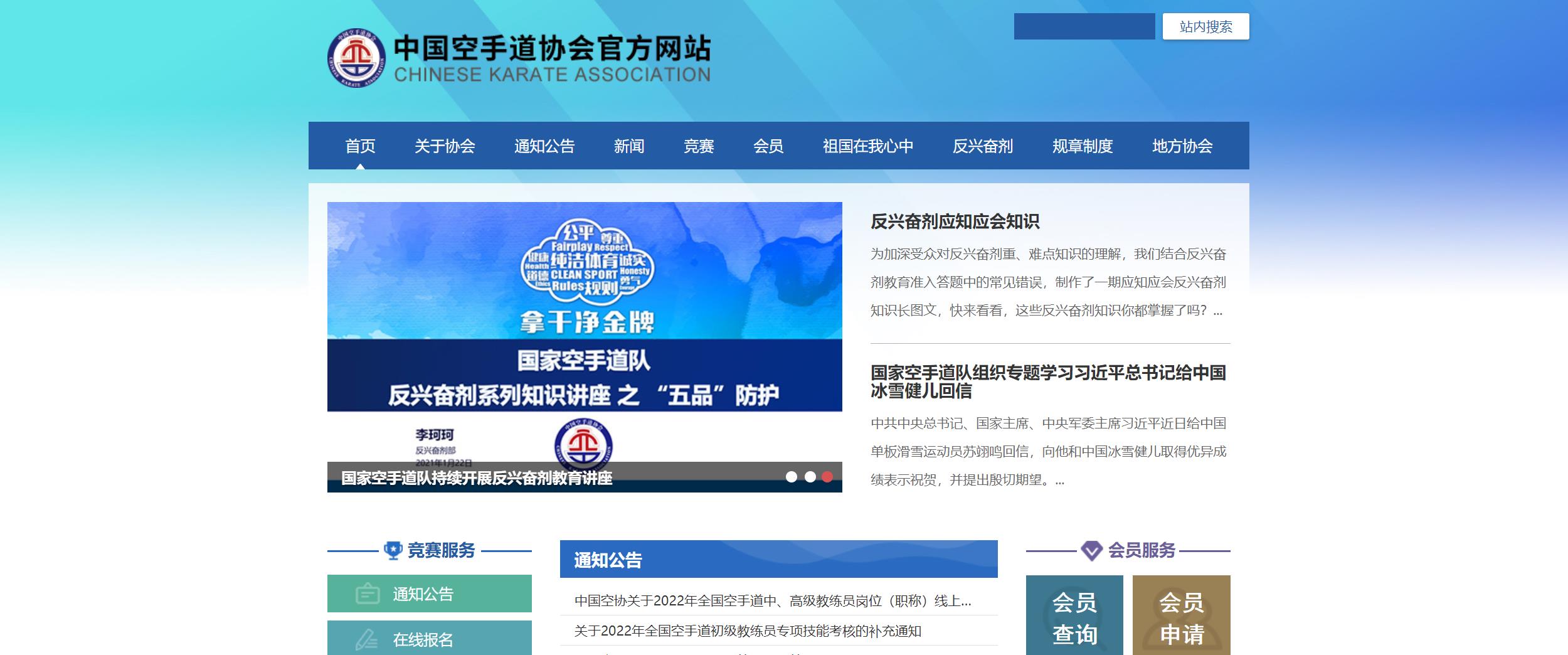The height and width of the screenshot is (655, 1568).
Task: Open headline 国家空手道队组织专题学习习近平总书记给中国冰雪健儿回信
Action: [1048, 381]
